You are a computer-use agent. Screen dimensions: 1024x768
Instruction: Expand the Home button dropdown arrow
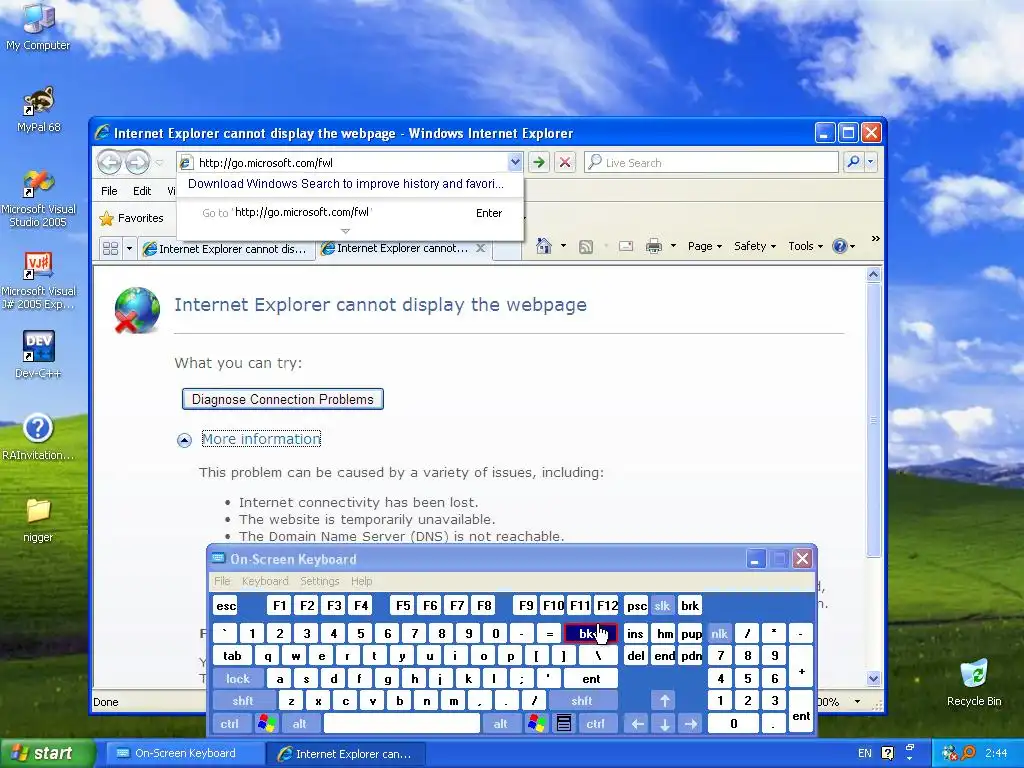pyautogui.click(x=563, y=246)
